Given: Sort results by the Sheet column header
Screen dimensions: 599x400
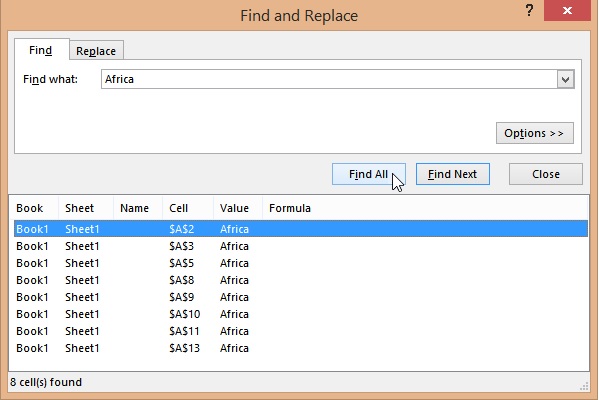Looking at the screenshot, I should (86, 208).
